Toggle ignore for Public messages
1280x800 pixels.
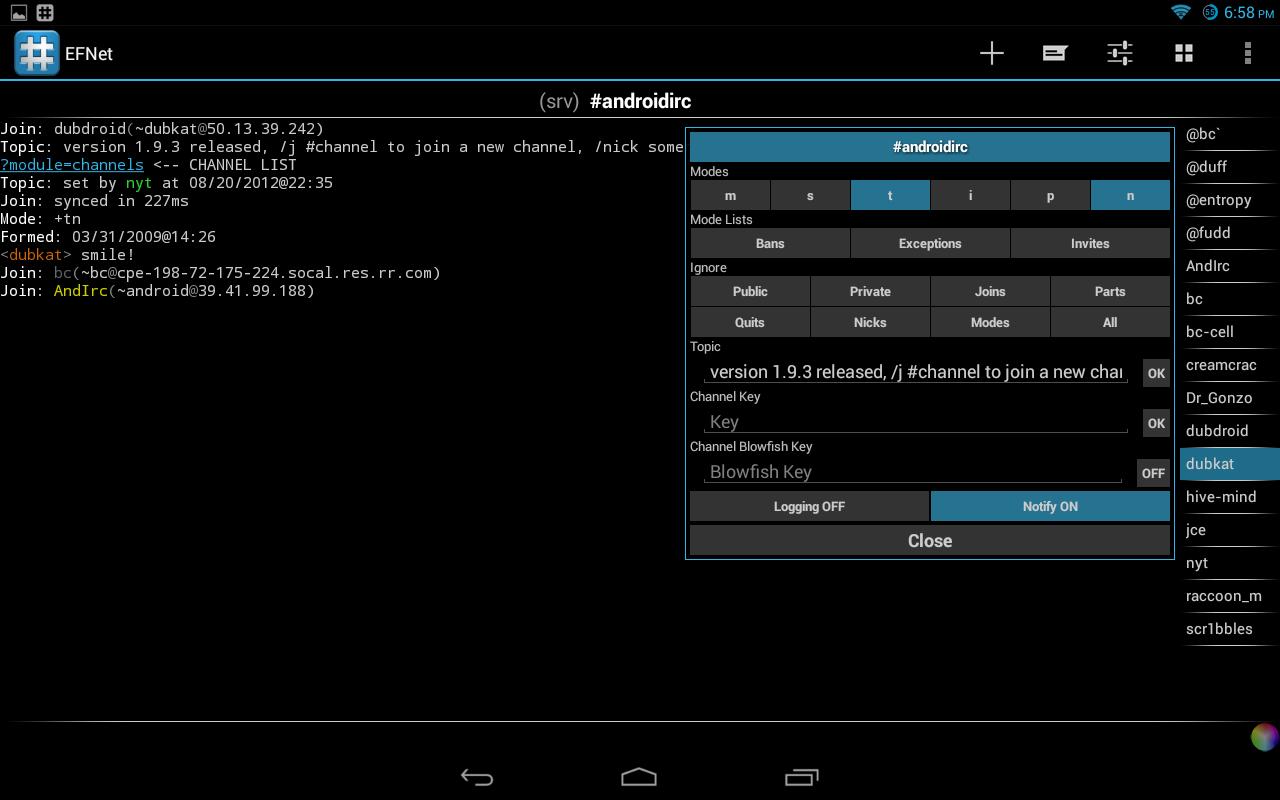tap(750, 291)
